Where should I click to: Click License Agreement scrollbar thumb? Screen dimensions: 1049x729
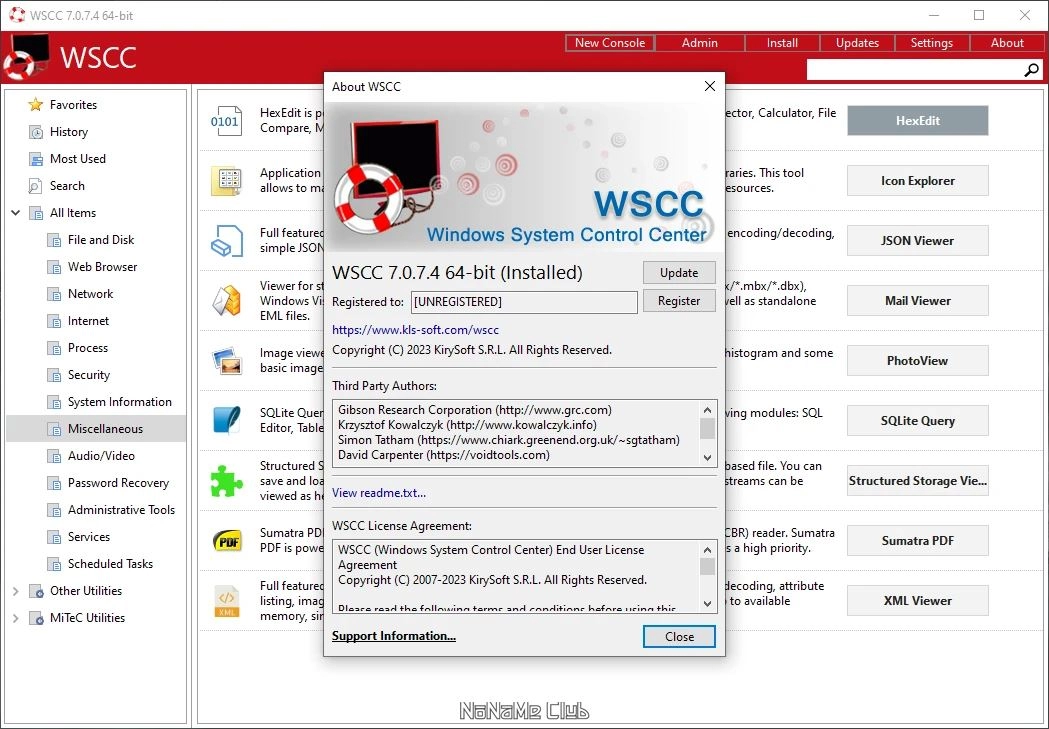pos(707,566)
